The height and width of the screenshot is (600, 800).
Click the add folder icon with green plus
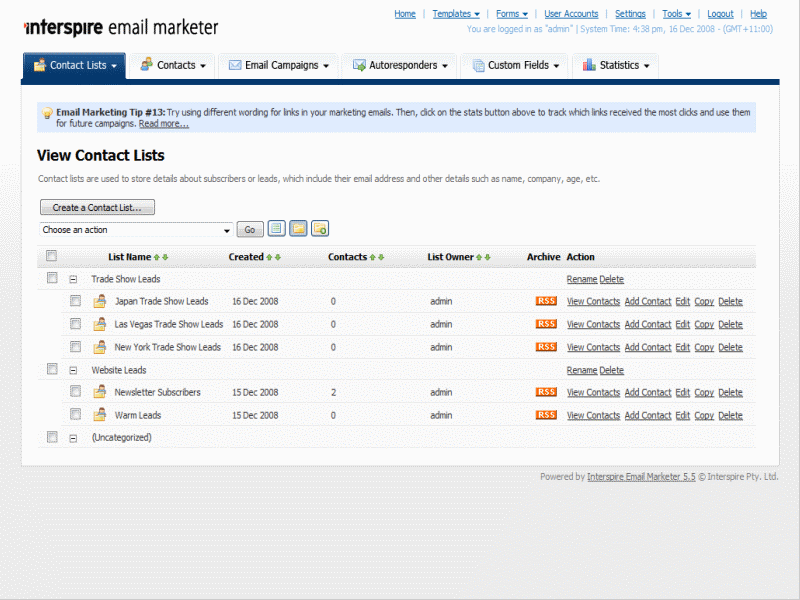coord(320,229)
